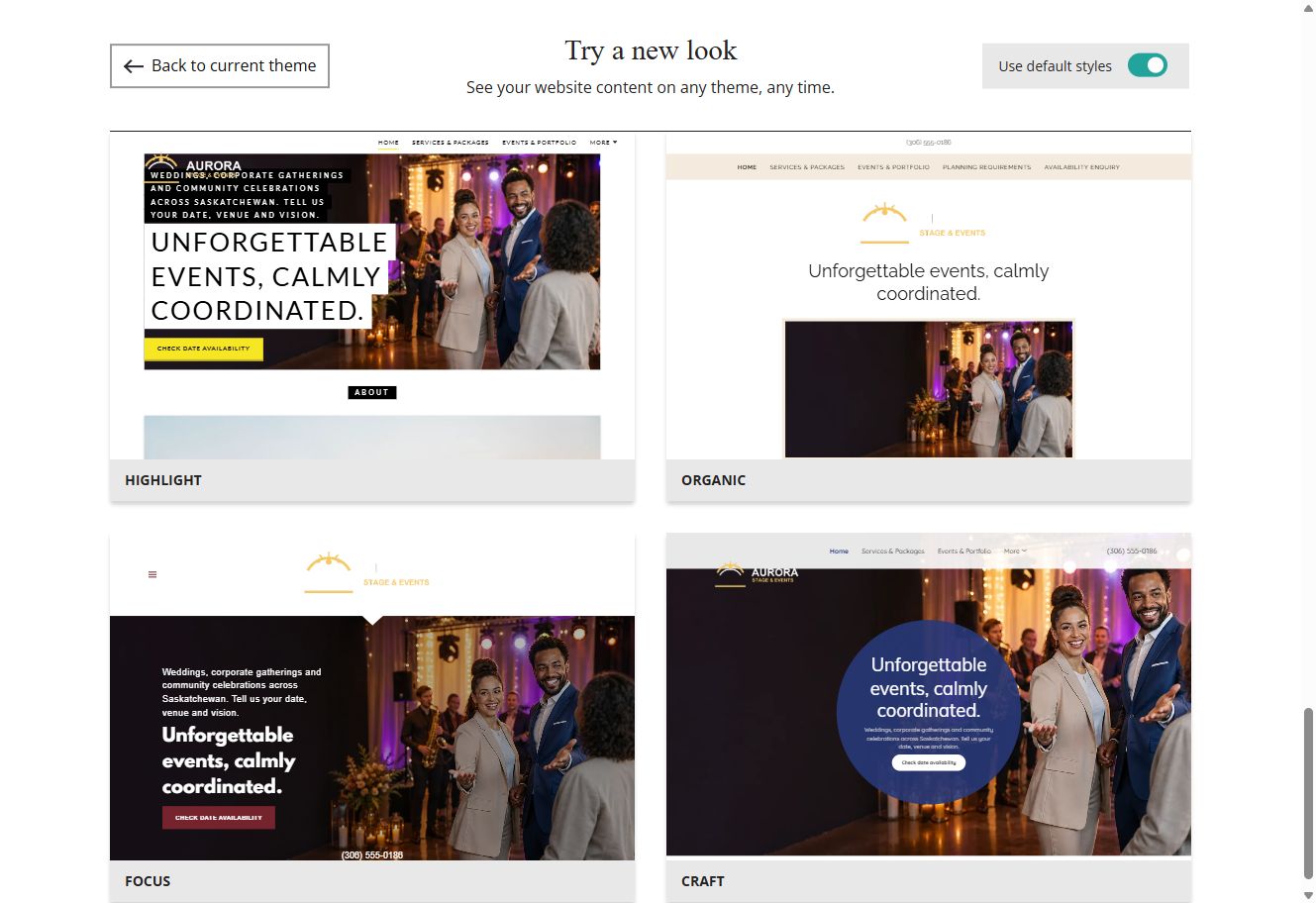1316x903 pixels.
Task: Click Events & Portfolio in Craft preview nav
Action: [964, 551]
